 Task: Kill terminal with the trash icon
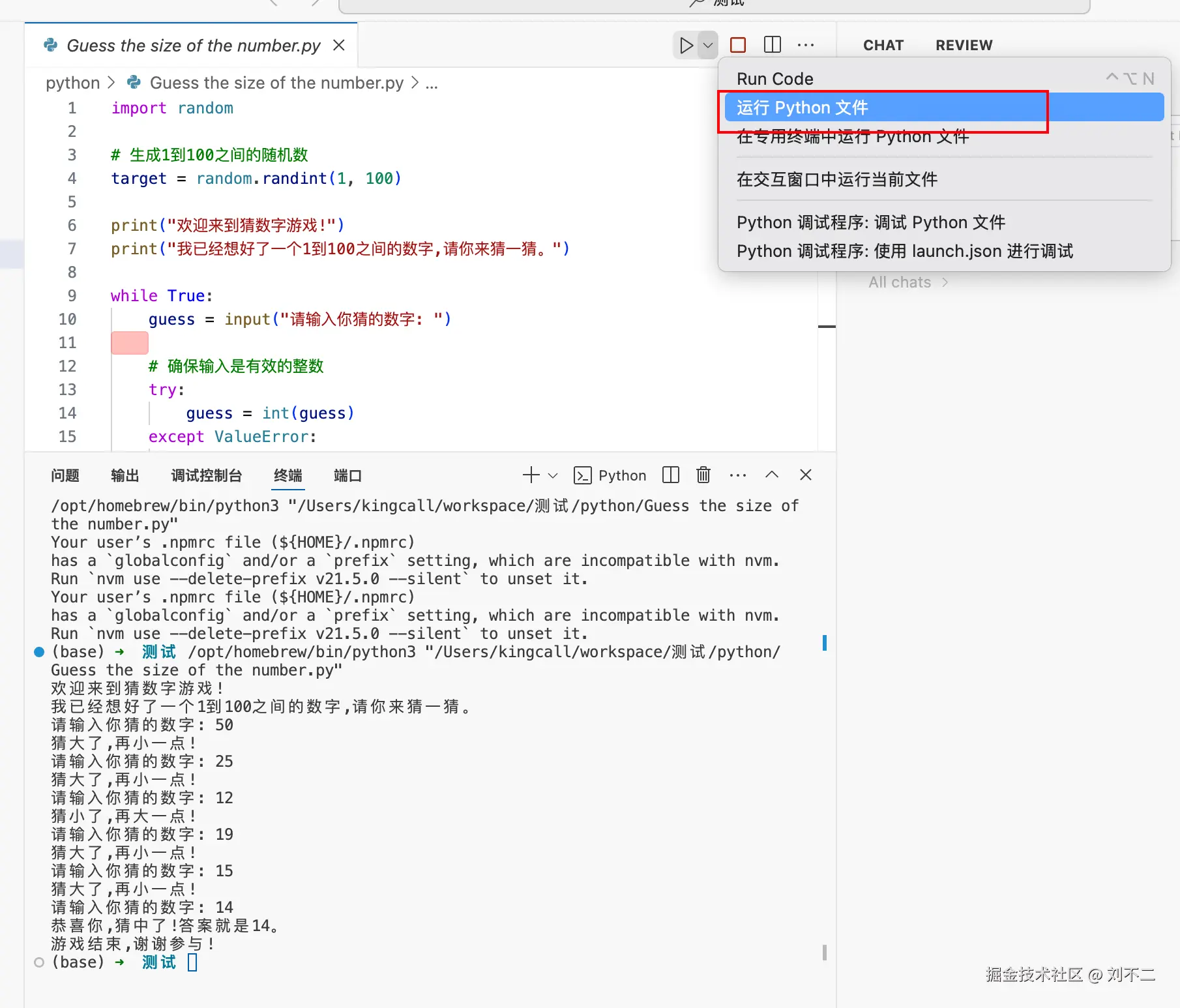(703, 475)
